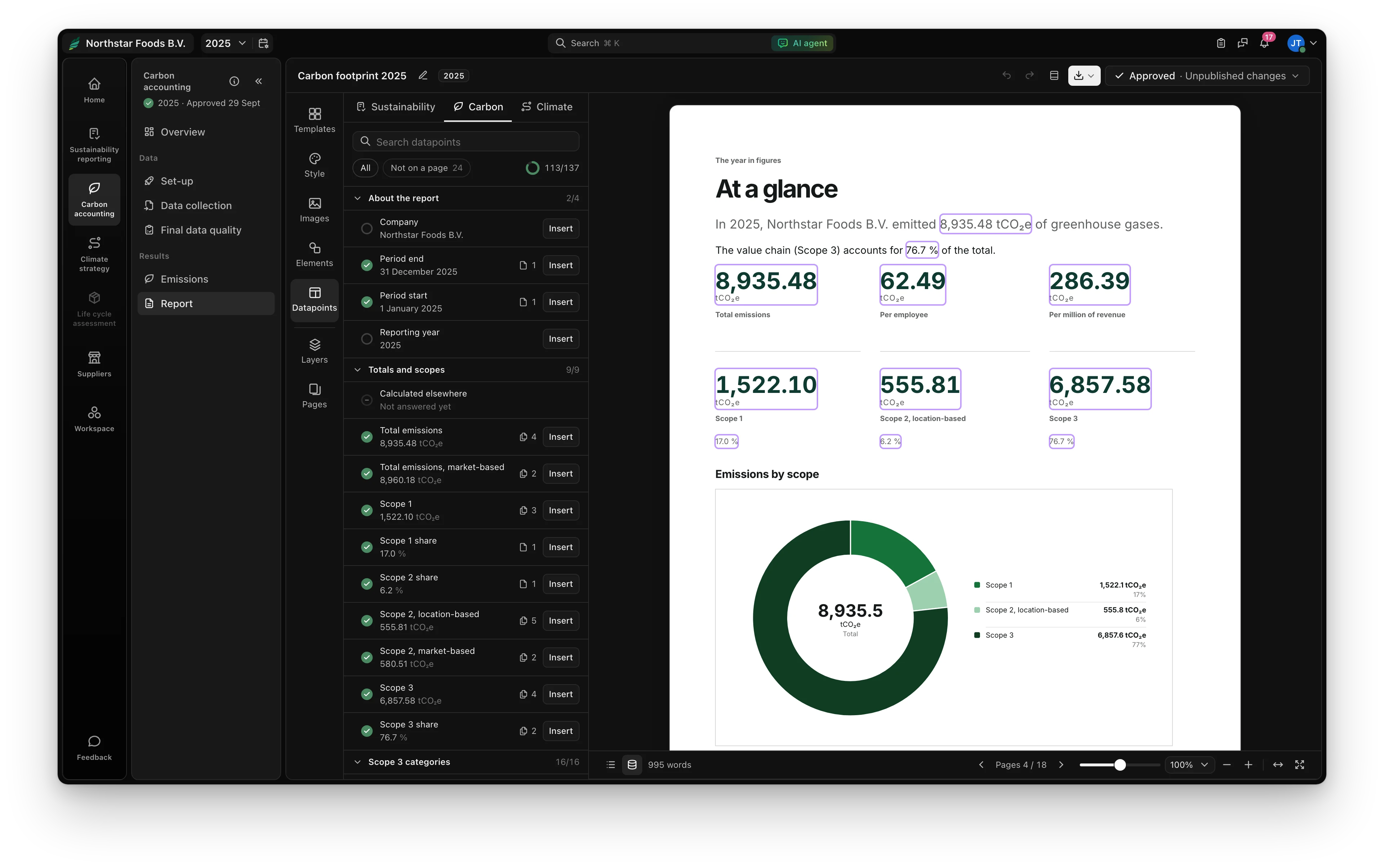The image size is (1384, 868).
Task: Toggle the Scope 1 share check circle
Action: click(x=367, y=547)
